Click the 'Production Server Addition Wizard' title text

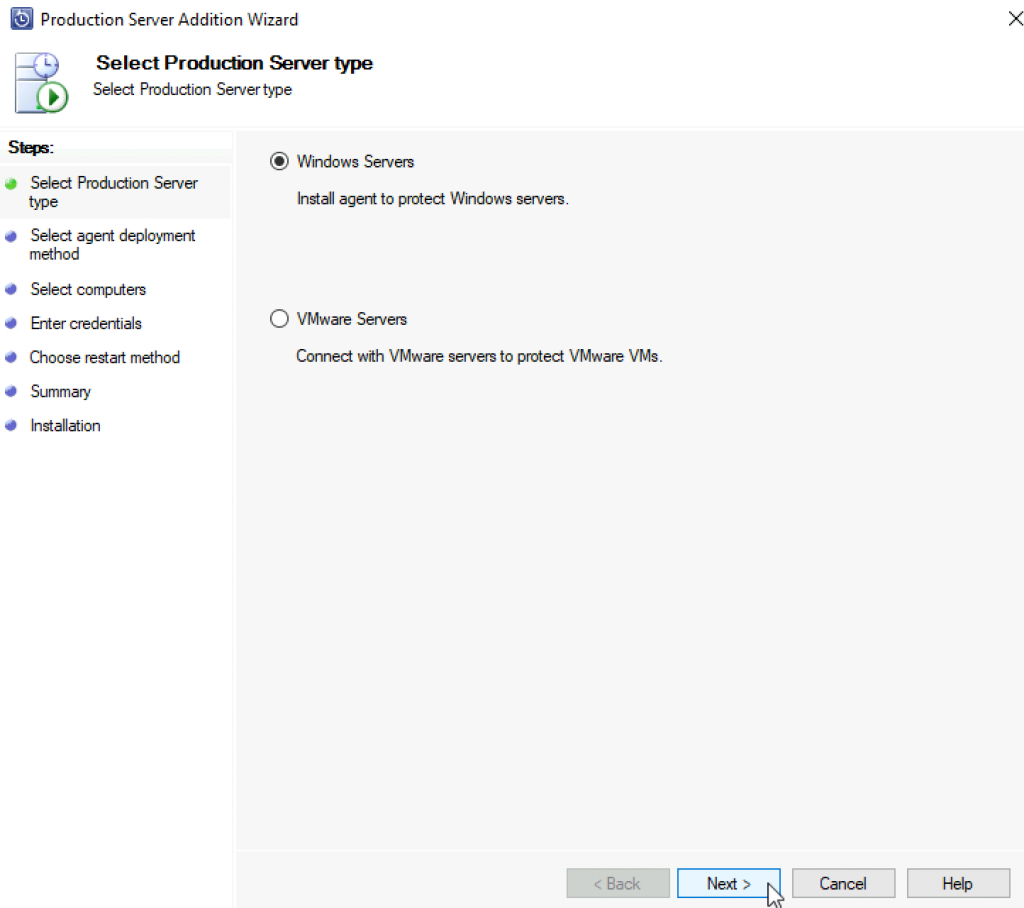(x=169, y=20)
